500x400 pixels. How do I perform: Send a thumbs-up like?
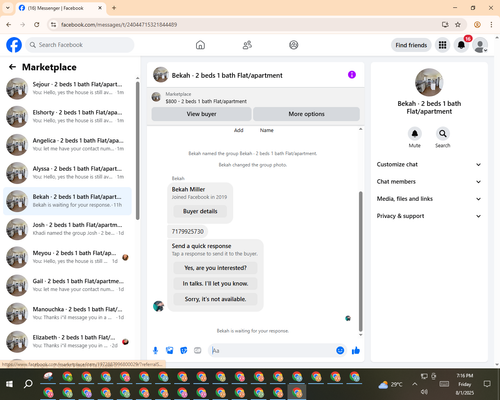tap(356, 350)
